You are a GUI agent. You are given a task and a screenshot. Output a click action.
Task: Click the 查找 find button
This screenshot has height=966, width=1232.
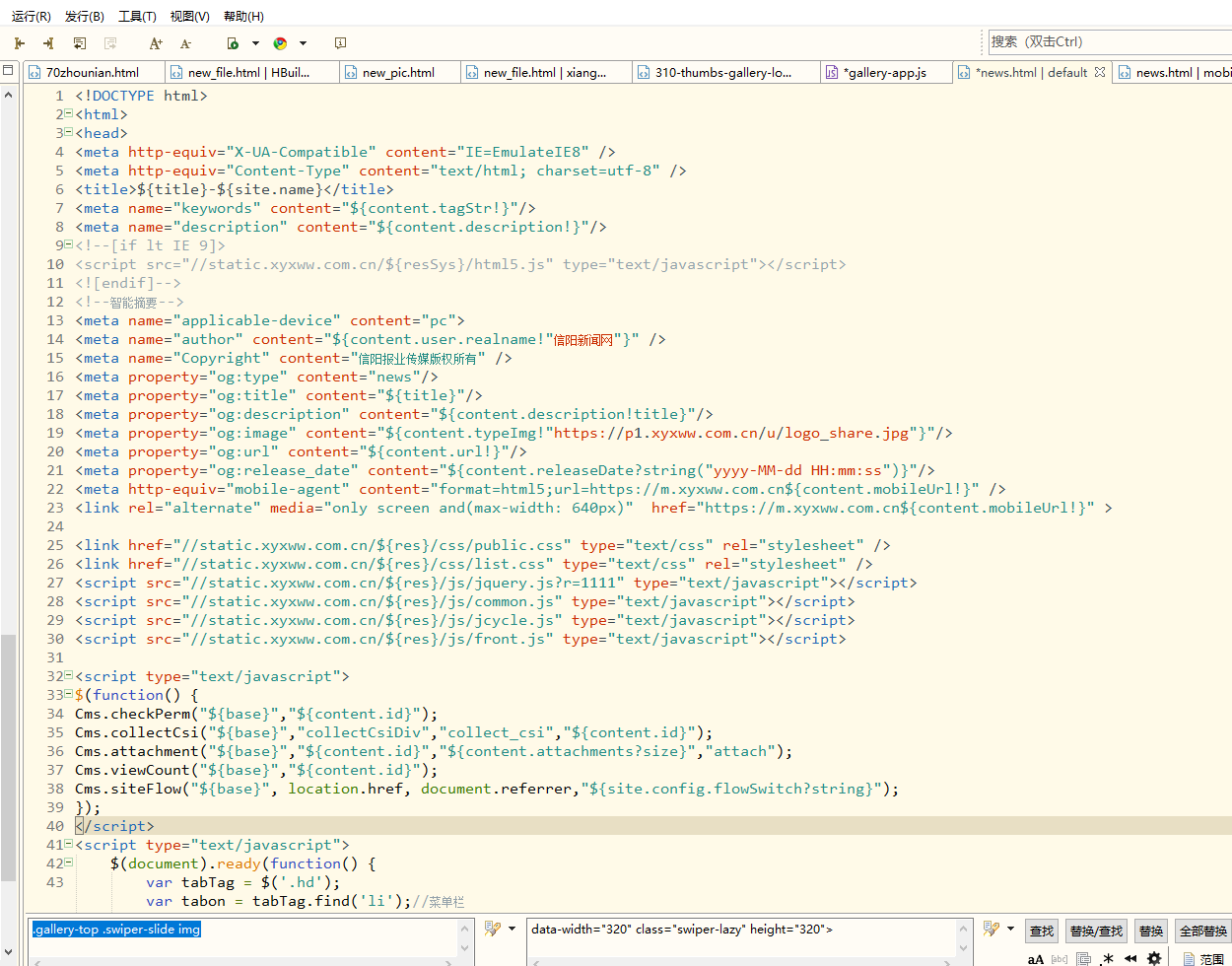[x=1041, y=931]
